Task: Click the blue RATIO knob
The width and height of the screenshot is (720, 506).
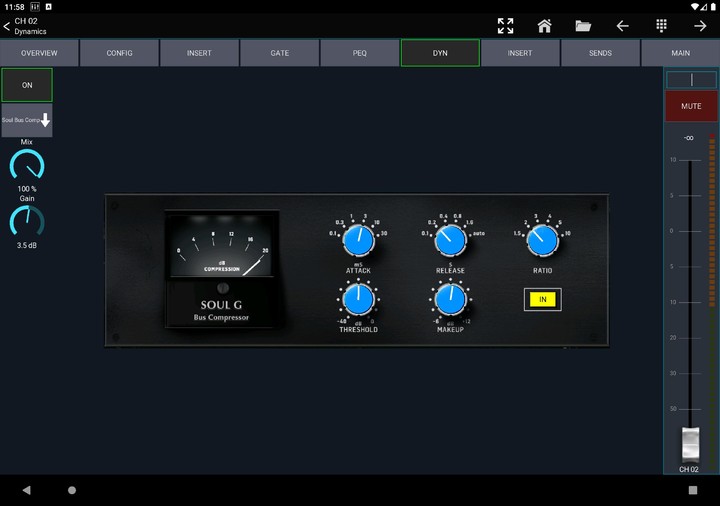Action: (x=543, y=239)
